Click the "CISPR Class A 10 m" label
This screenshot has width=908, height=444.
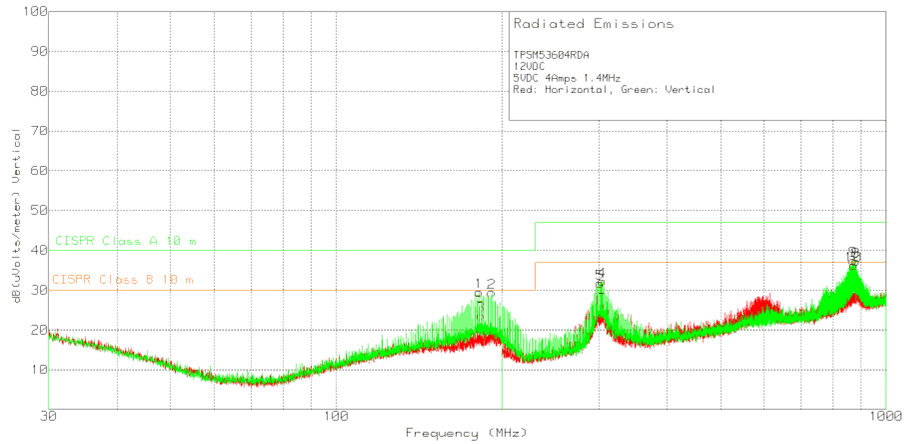(126, 241)
